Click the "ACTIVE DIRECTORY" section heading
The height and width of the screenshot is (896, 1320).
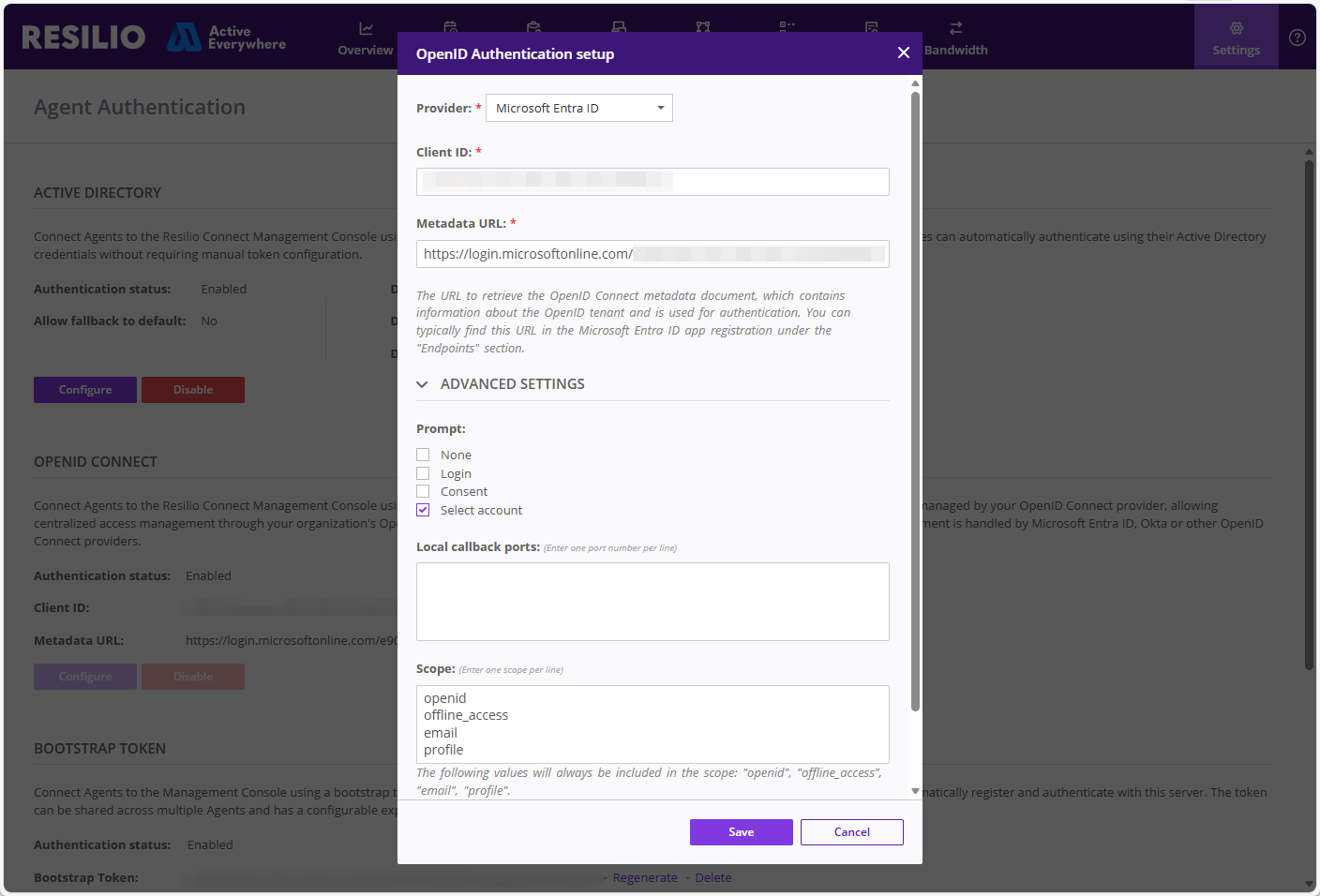(x=97, y=193)
